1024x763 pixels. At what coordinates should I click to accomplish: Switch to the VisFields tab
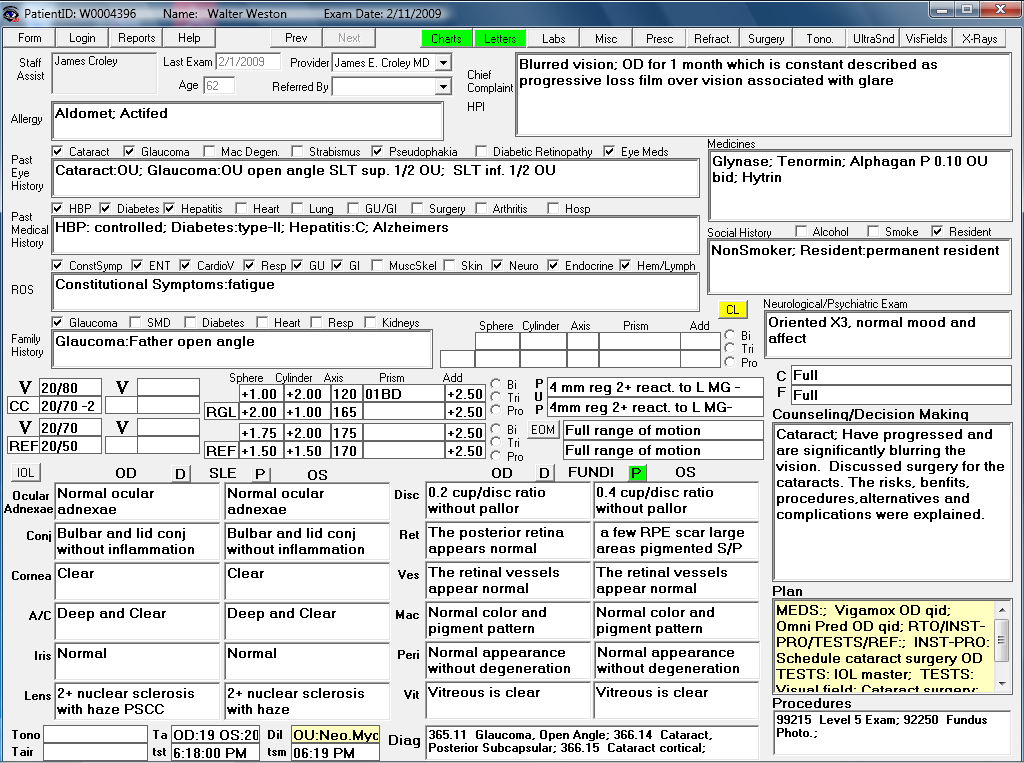926,39
